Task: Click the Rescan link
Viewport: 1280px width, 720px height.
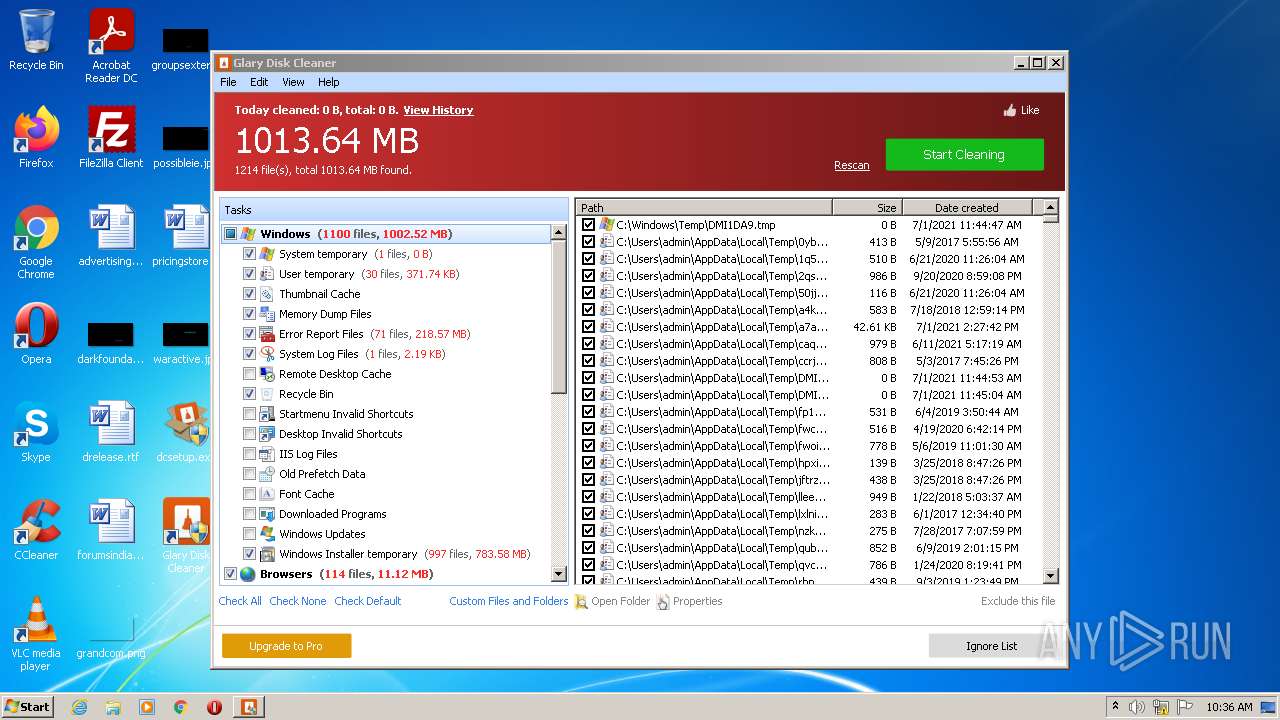Action: pos(852,166)
